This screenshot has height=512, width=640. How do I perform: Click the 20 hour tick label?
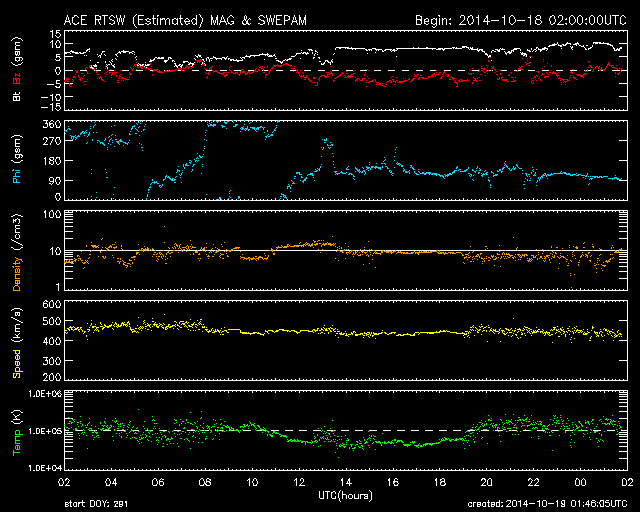pos(487,483)
